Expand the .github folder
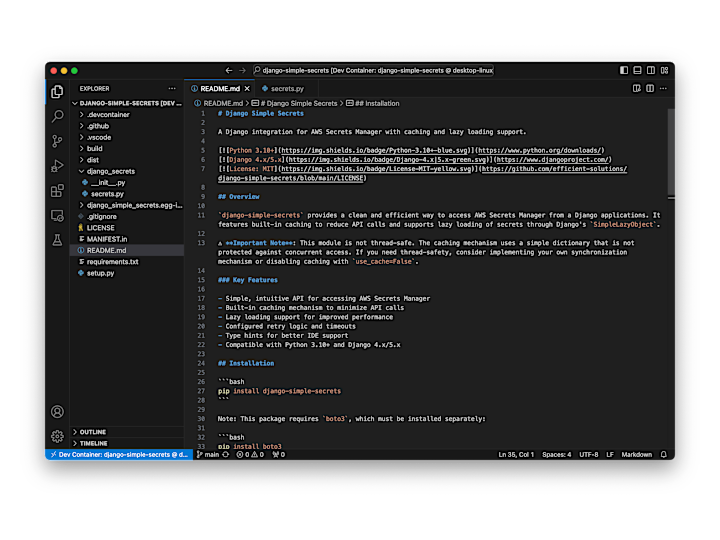The image size is (720, 540). tap(127, 126)
